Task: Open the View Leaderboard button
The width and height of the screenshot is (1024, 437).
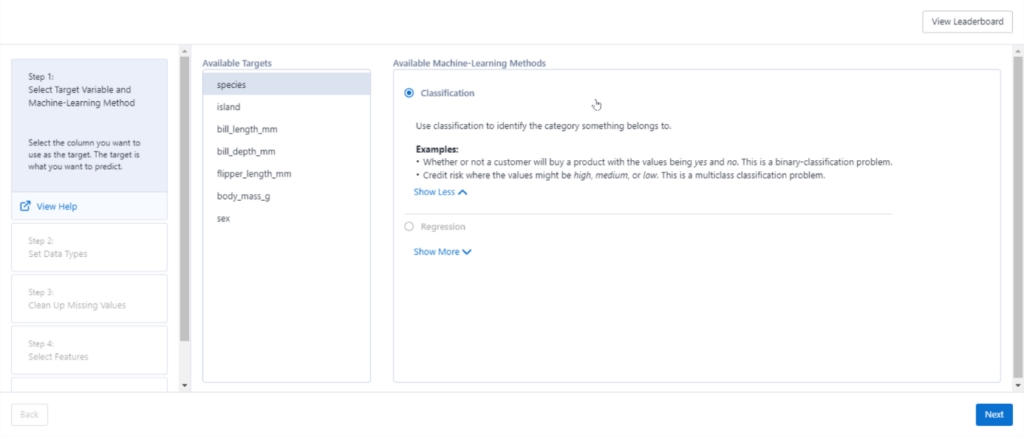Action: 967,22
